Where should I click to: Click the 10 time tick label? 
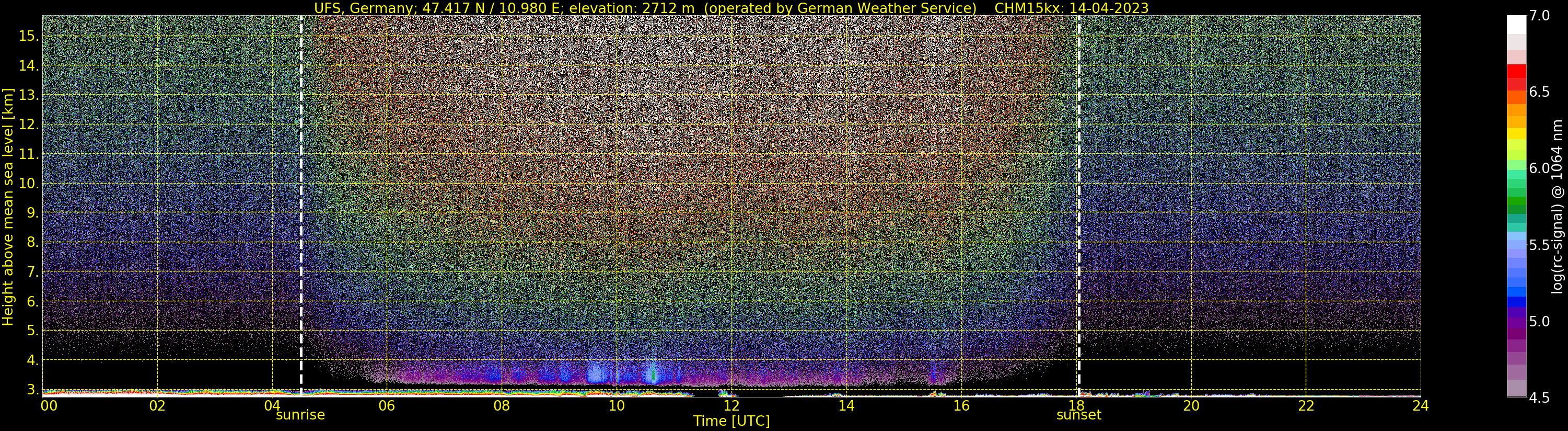(616, 406)
